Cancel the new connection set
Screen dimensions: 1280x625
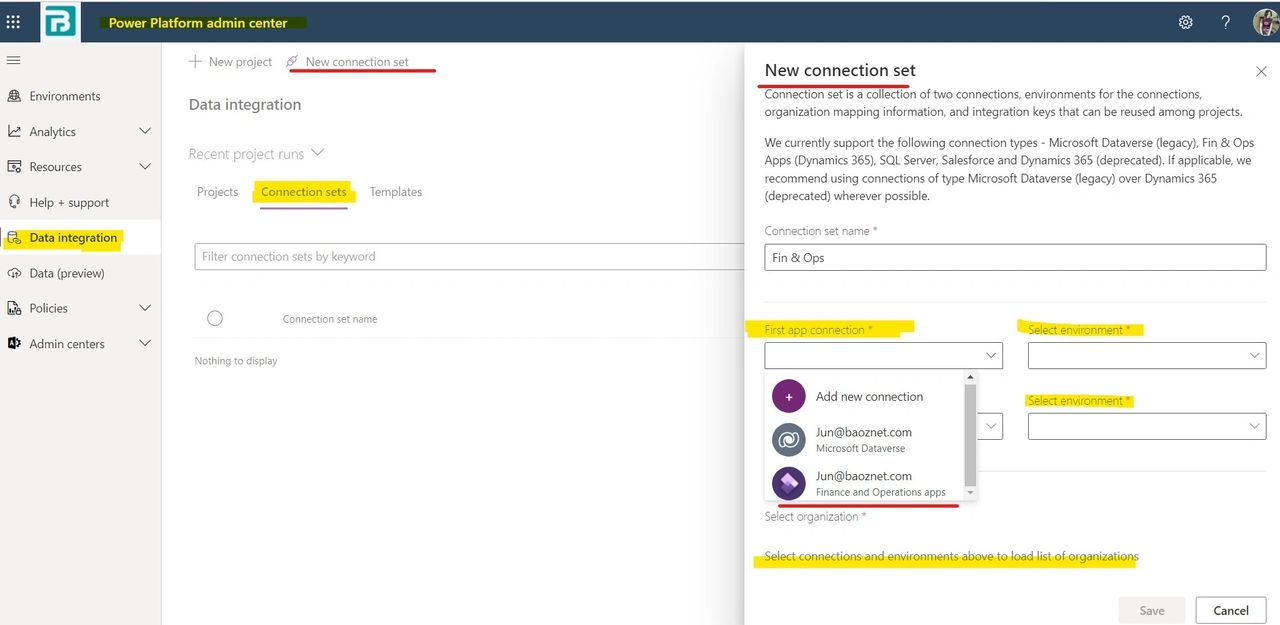1230,610
